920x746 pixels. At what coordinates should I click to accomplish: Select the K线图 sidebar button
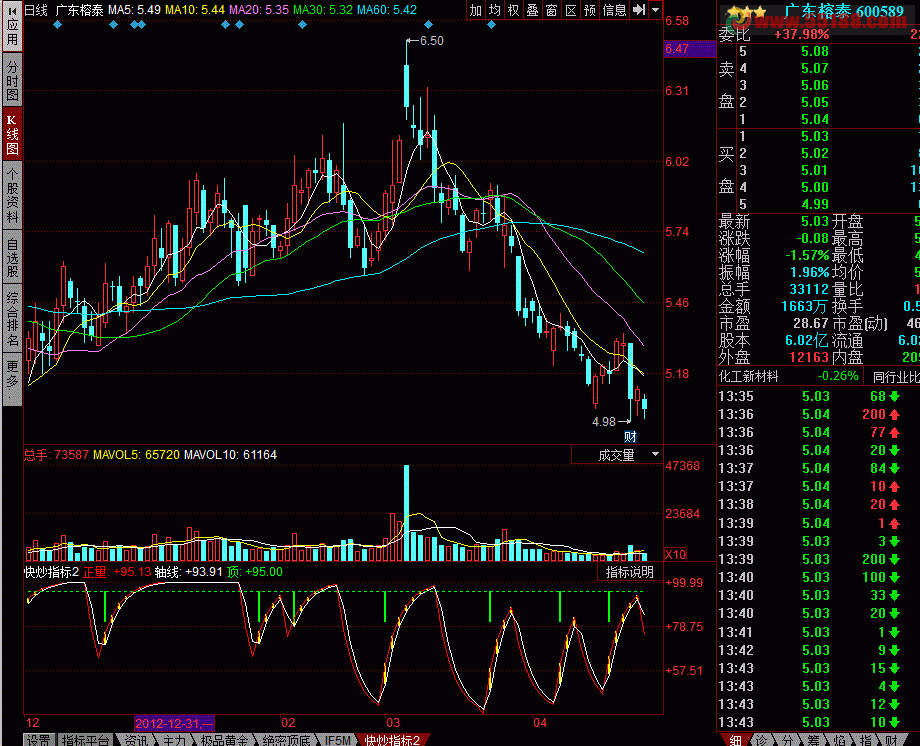click(x=12, y=134)
